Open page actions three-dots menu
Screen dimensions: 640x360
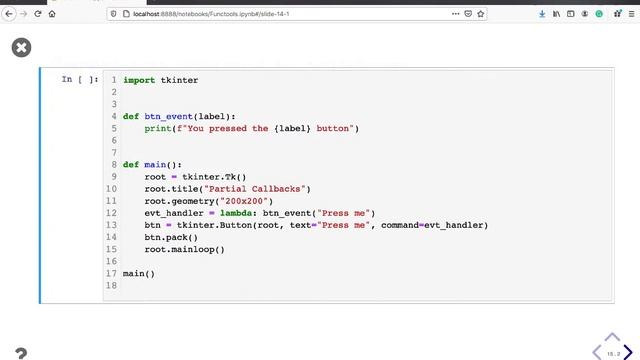(456, 14)
